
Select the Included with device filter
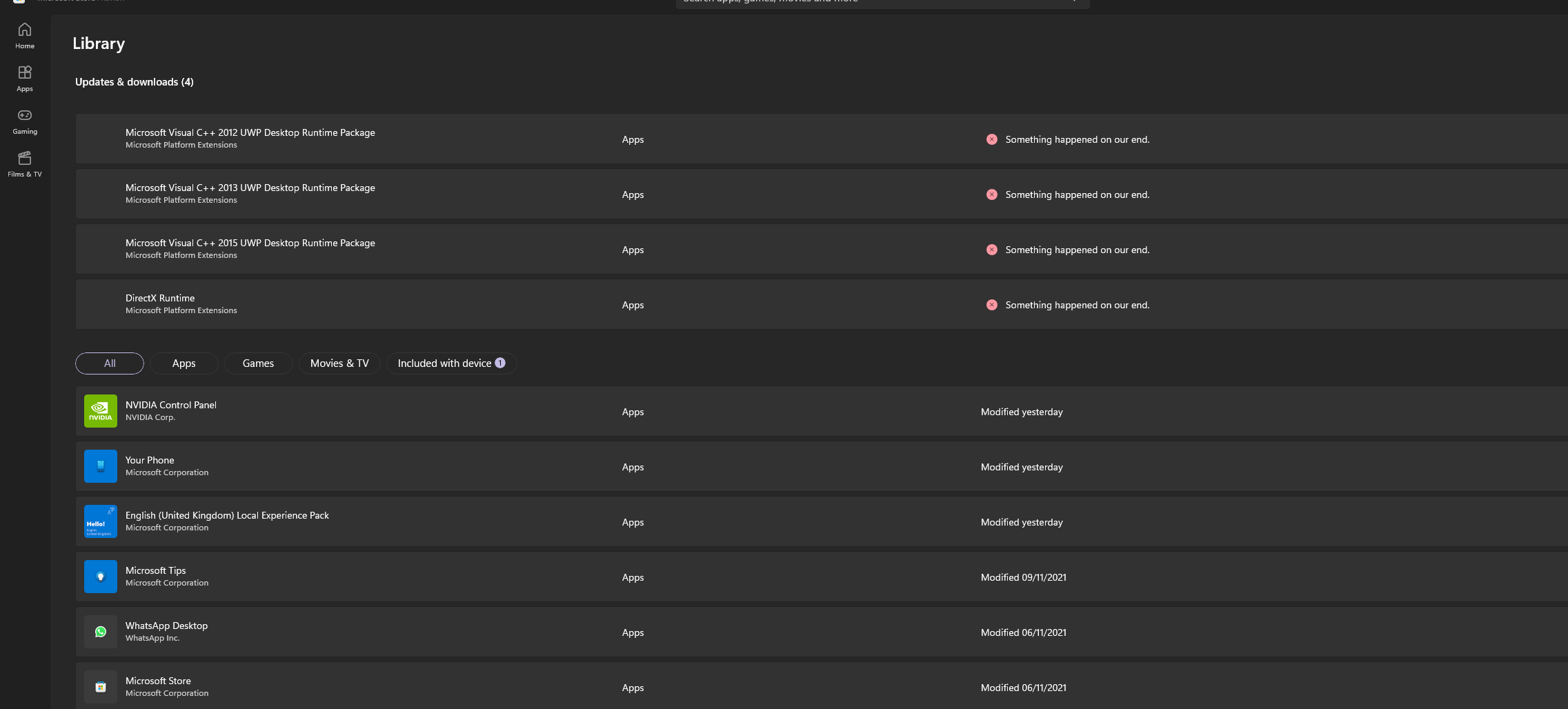point(452,363)
